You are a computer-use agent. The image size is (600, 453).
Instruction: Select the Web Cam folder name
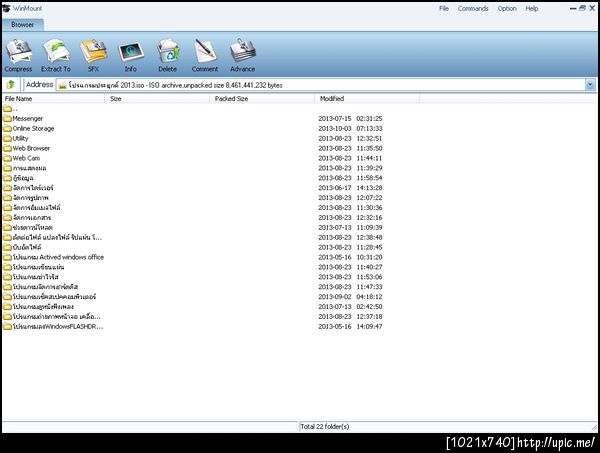click(x=26, y=158)
